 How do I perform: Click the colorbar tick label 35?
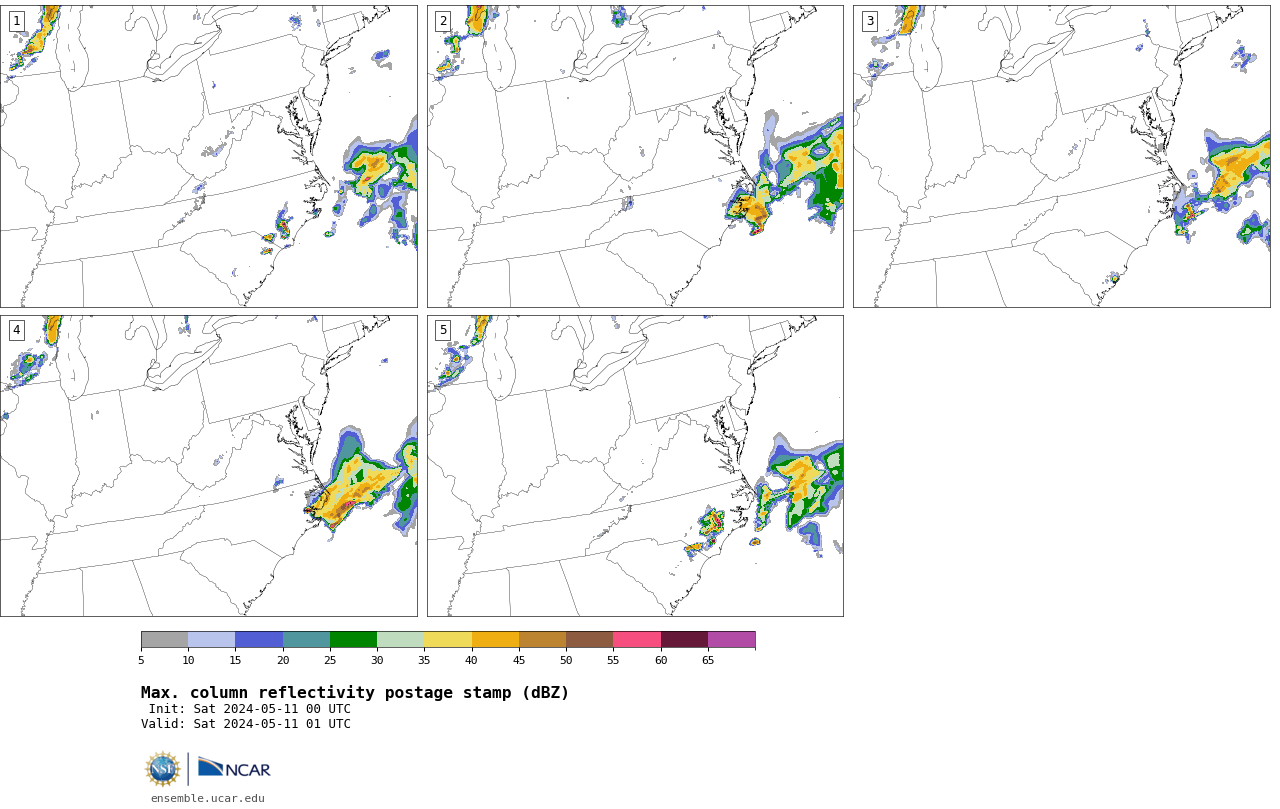tap(424, 660)
